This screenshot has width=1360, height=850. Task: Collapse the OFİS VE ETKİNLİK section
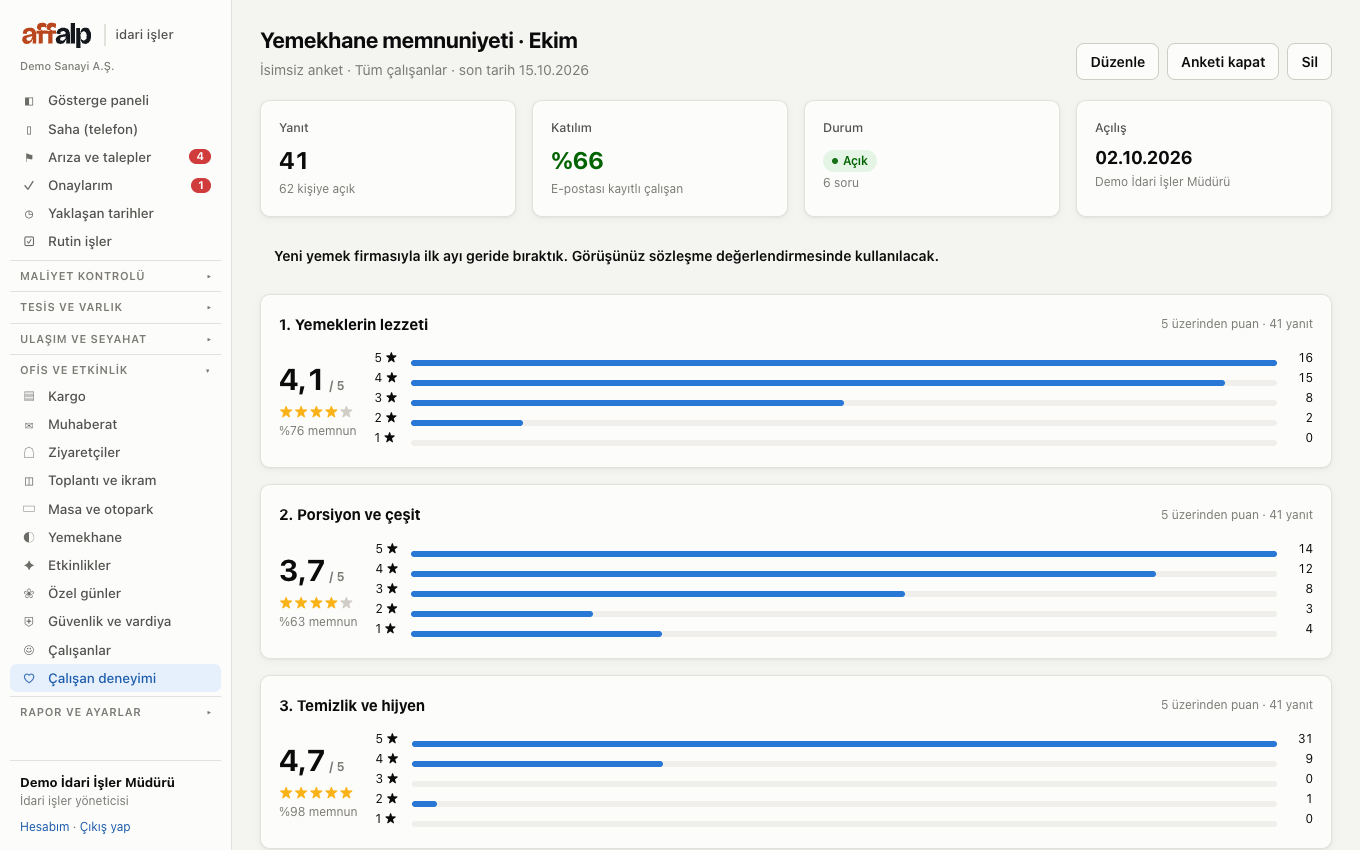pyautogui.click(x=116, y=370)
